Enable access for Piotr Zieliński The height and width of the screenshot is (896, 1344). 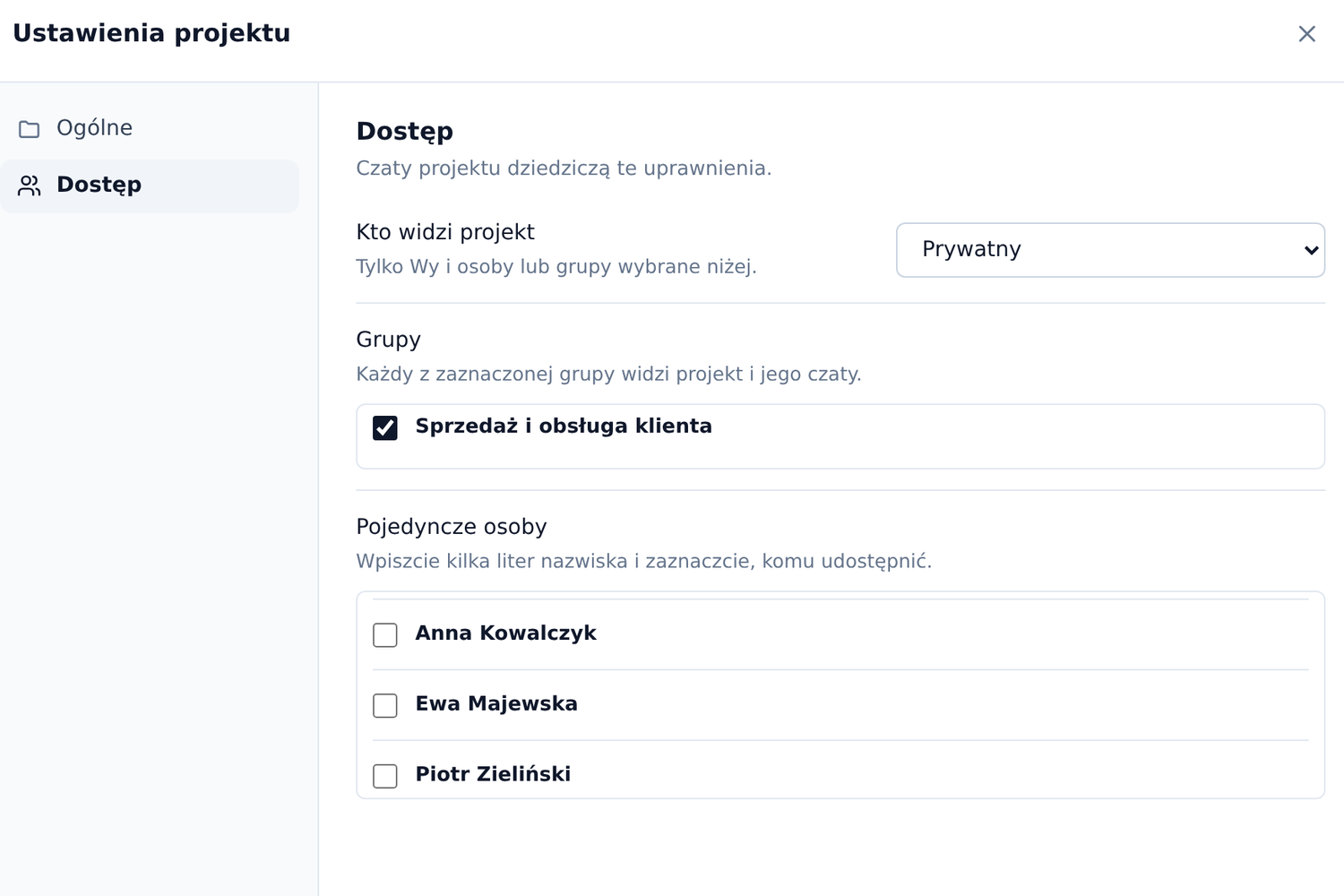(385, 776)
